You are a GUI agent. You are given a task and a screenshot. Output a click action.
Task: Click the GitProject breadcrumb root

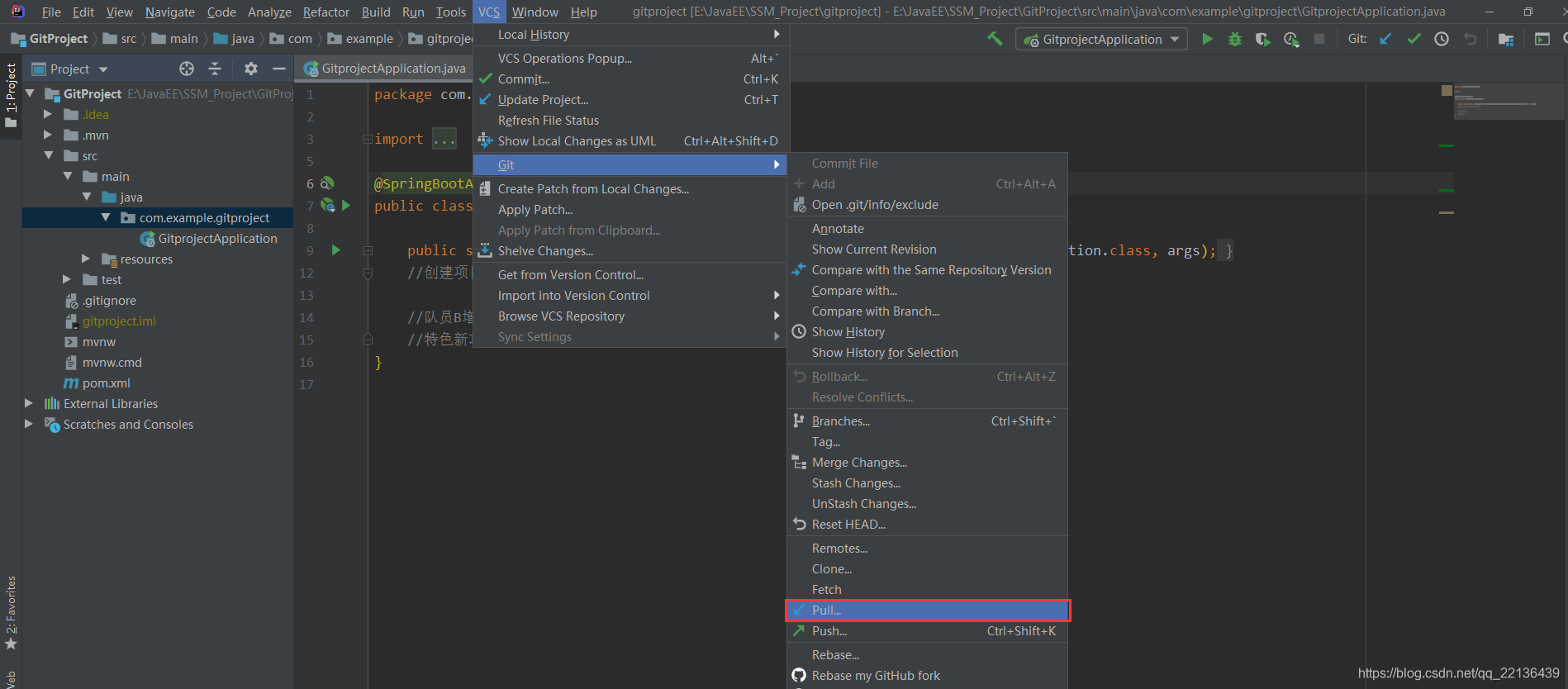coord(50,39)
